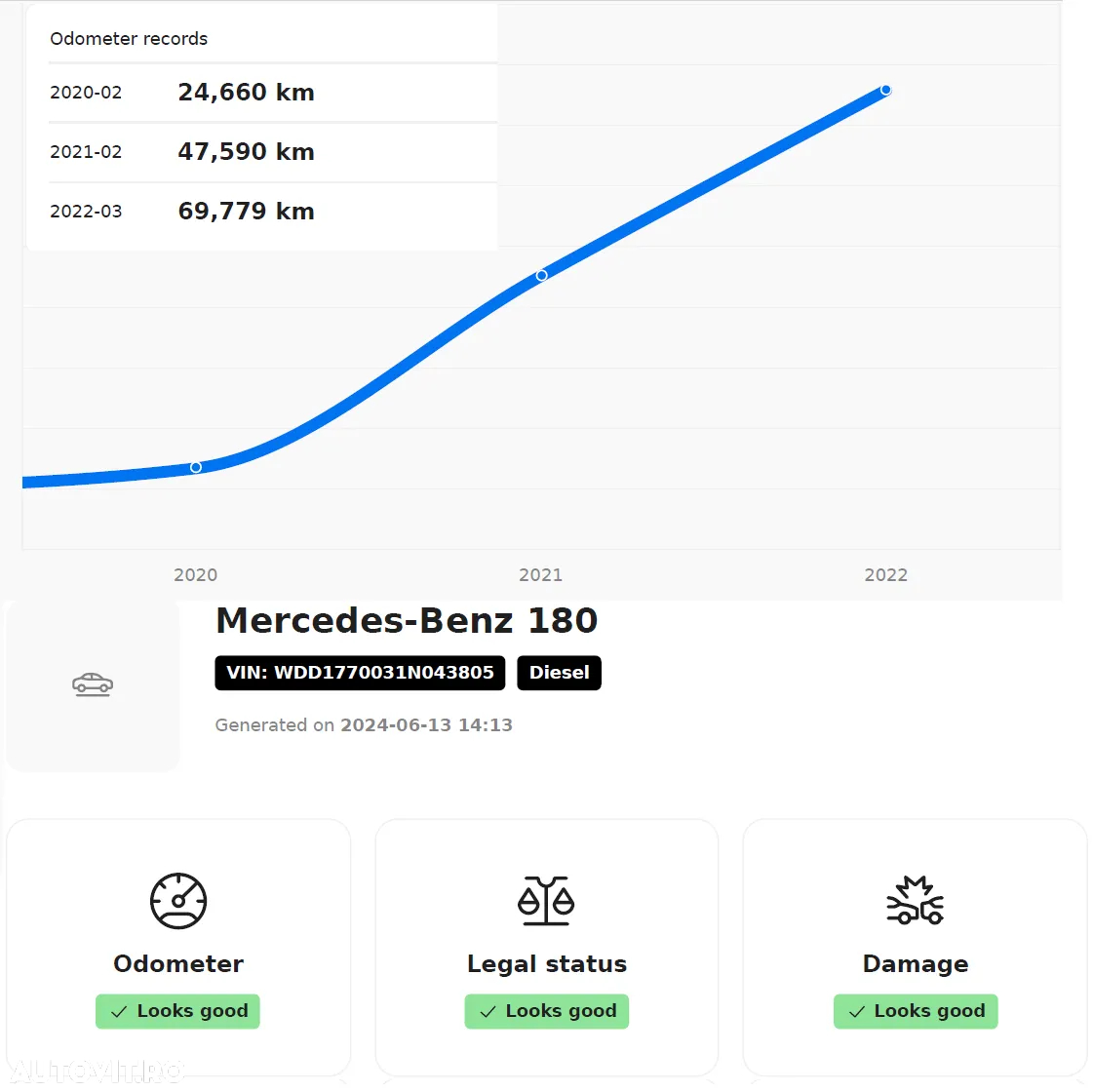The image size is (1093, 1092).
Task: Click the 69,779 km odometer value
Action: [246, 211]
